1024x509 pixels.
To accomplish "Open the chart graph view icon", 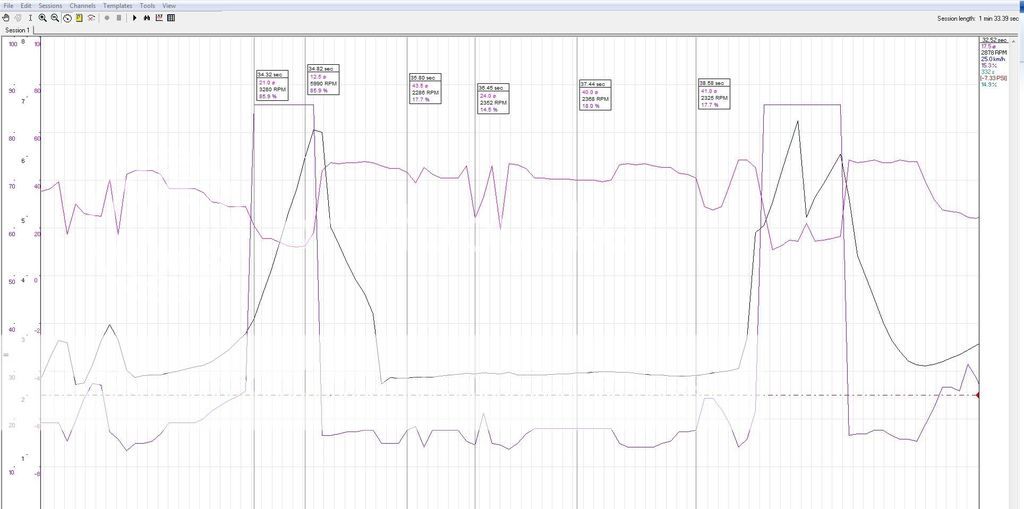I will point(159,18).
